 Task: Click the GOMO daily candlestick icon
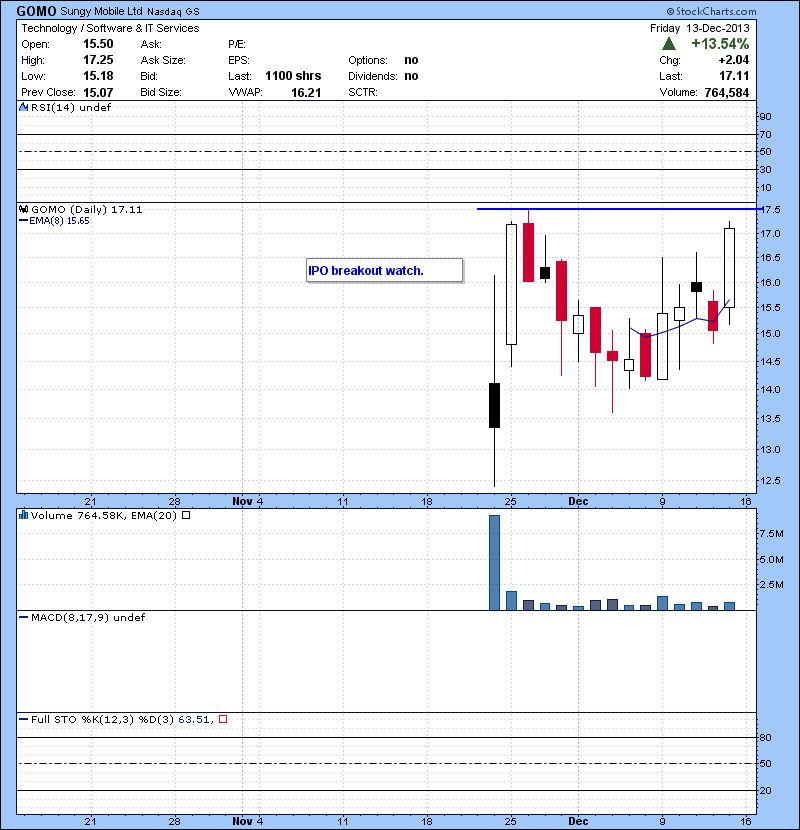tap(23, 209)
